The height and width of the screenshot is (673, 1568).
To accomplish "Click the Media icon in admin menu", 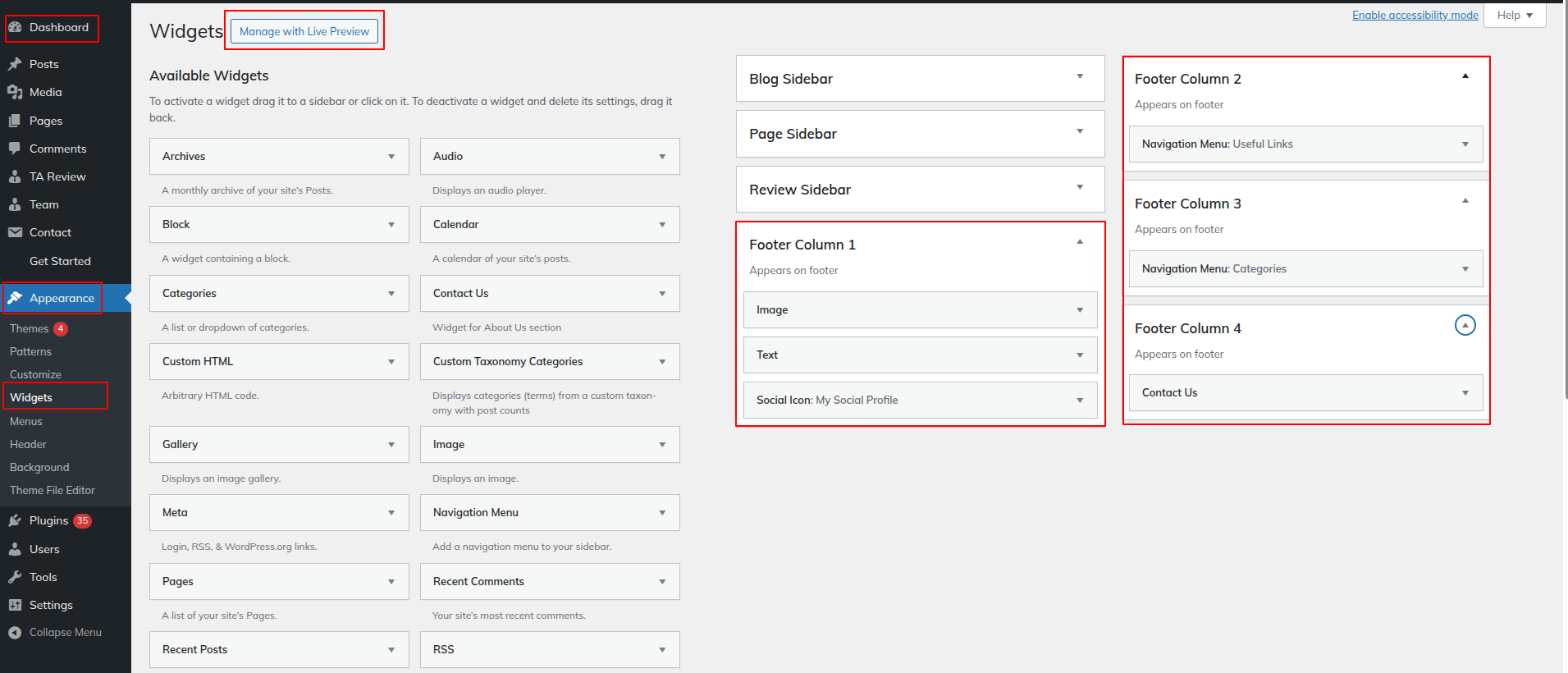I will coord(15,92).
